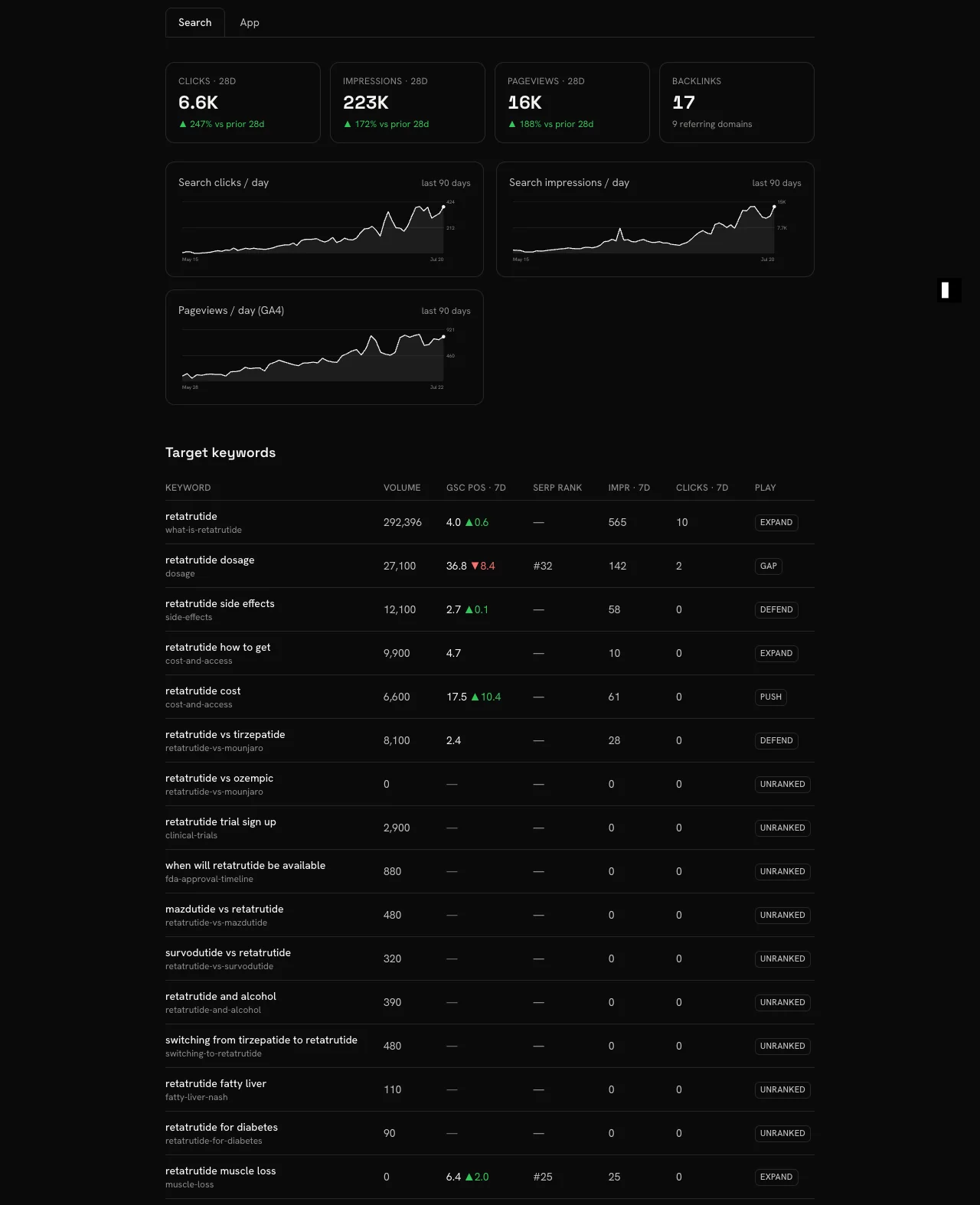
Task: Select the 'mazdutide vs retatrutide' keyword
Action: (224, 909)
